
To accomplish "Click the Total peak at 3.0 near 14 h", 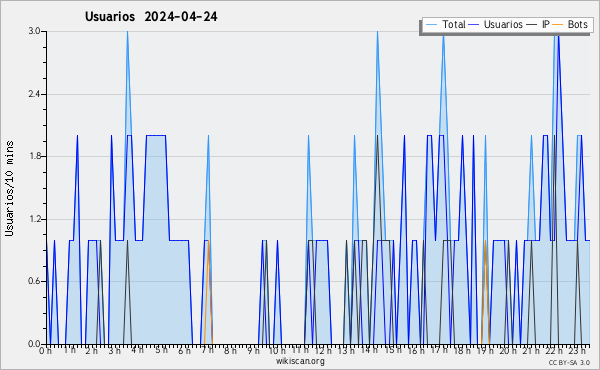I will pyautogui.click(x=377, y=32).
